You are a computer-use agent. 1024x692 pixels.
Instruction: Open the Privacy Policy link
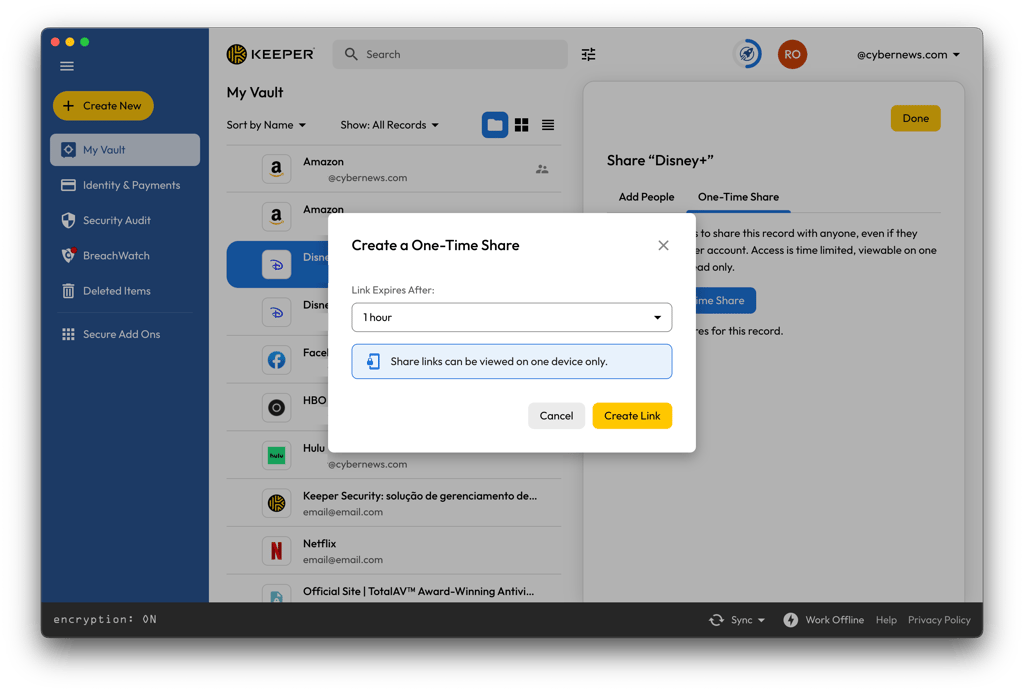[939, 620]
